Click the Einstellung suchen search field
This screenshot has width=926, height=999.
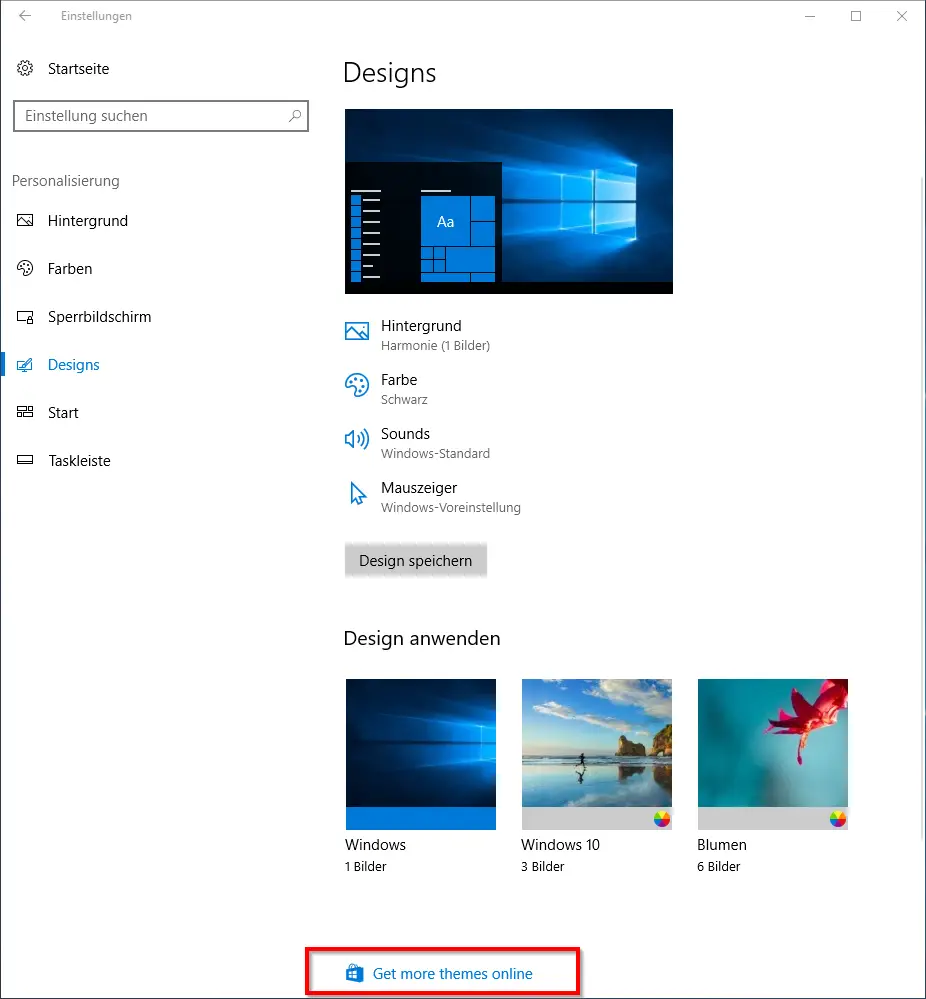tap(161, 116)
